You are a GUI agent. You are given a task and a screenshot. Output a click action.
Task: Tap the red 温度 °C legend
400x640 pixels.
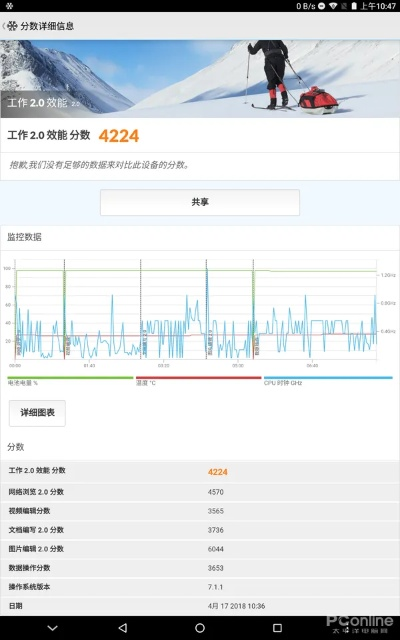tap(198, 381)
